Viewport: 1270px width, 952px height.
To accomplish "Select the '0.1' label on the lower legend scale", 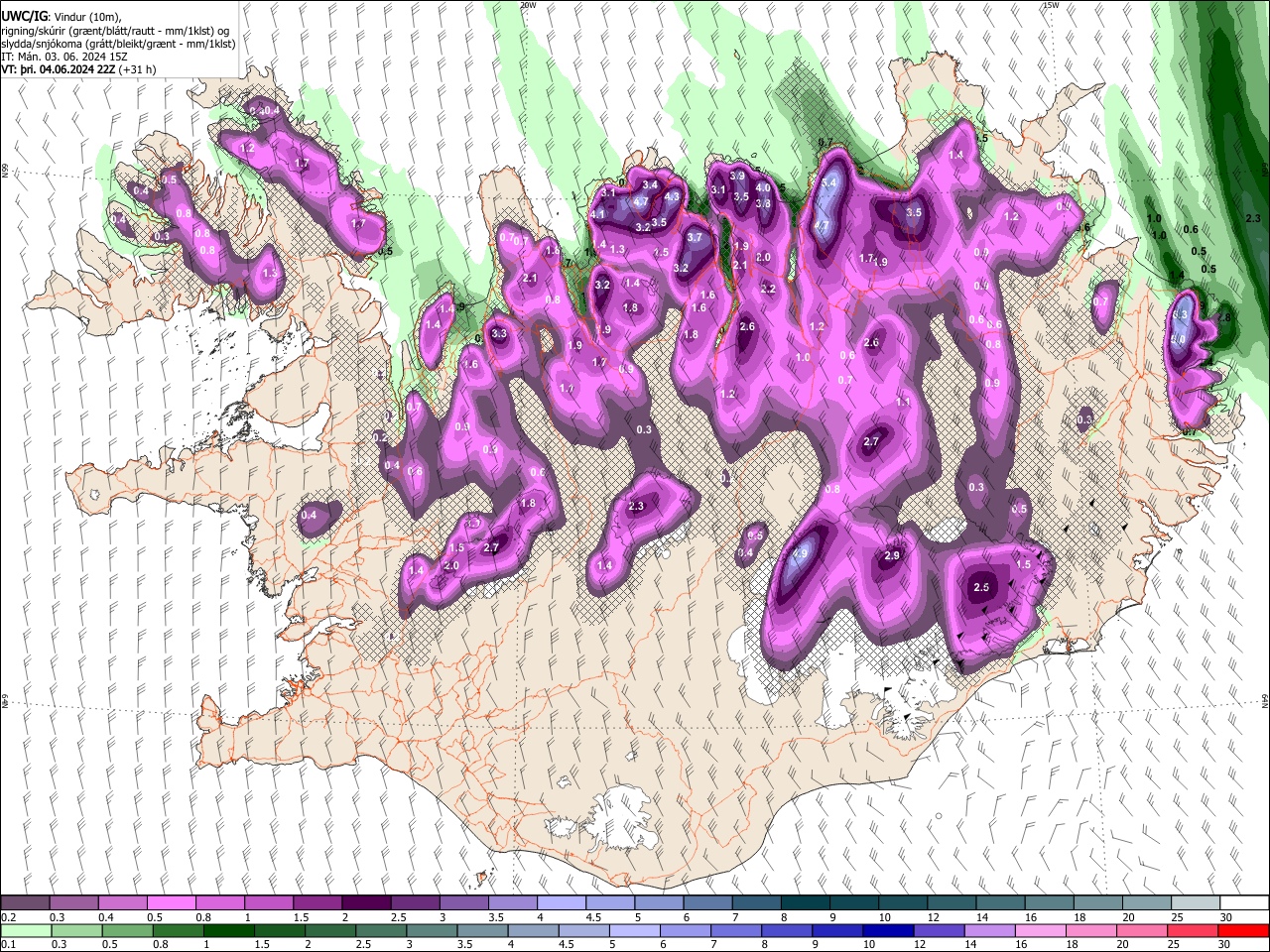I will click(8, 944).
